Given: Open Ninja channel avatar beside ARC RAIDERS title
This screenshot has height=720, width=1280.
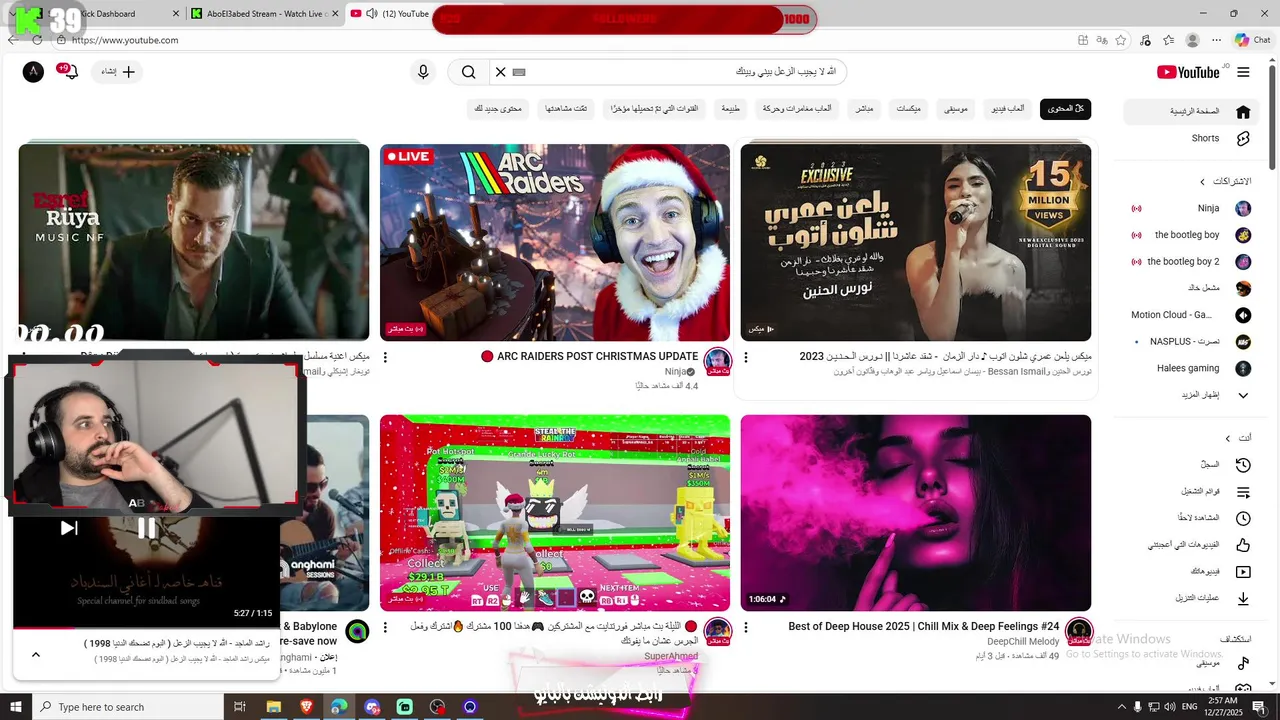Looking at the screenshot, I should coord(717,361).
